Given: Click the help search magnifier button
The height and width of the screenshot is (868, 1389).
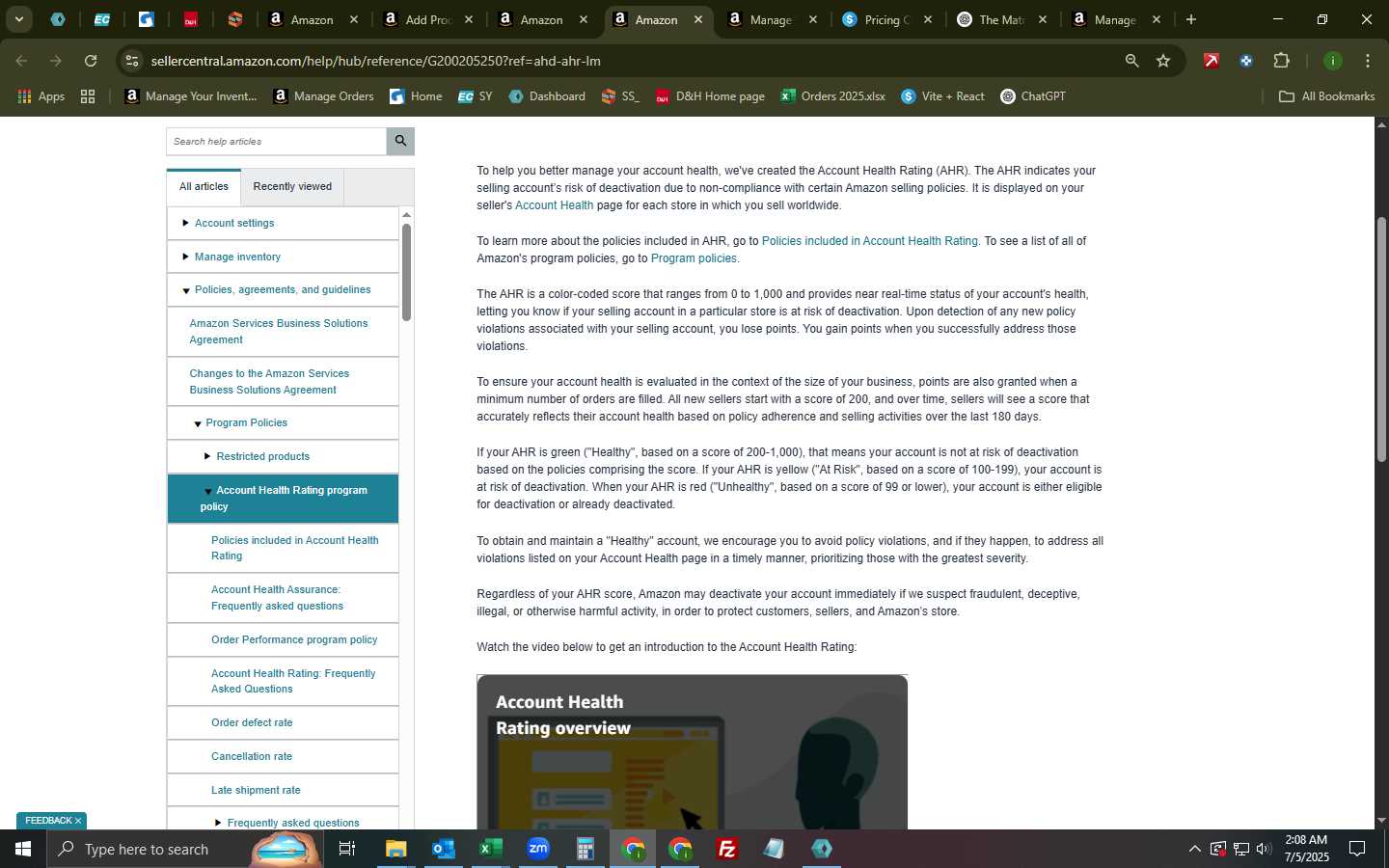Looking at the screenshot, I should click(x=400, y=141).
